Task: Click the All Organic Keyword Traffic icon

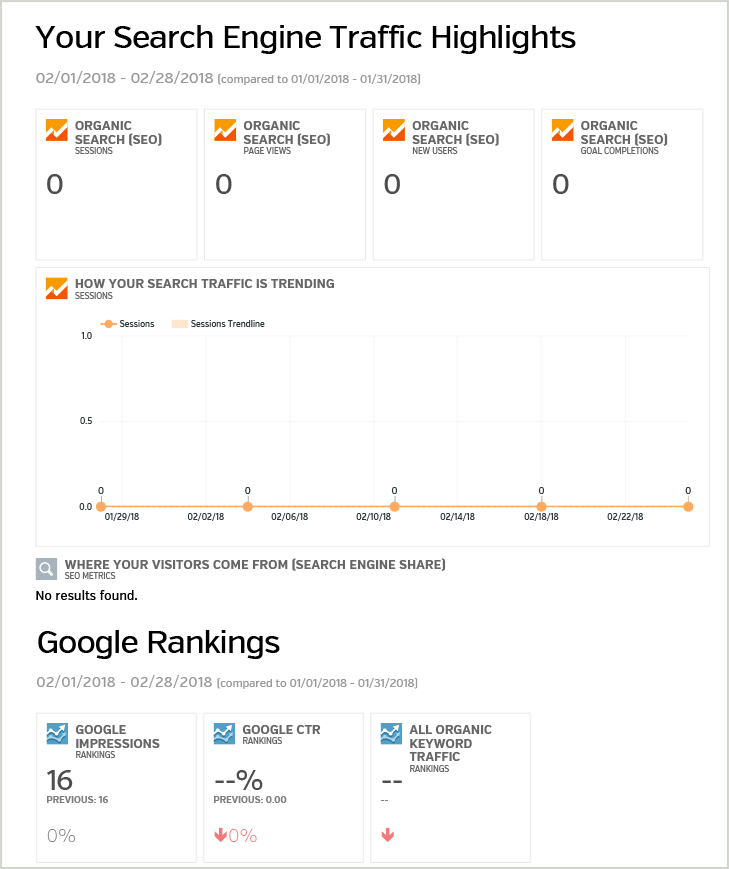Action: tap(391, 734)
